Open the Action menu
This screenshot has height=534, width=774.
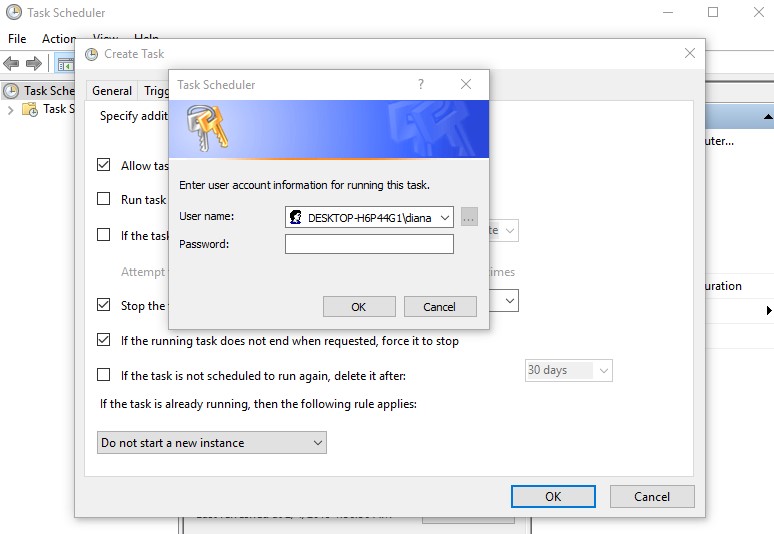click(x=58, y=38)
